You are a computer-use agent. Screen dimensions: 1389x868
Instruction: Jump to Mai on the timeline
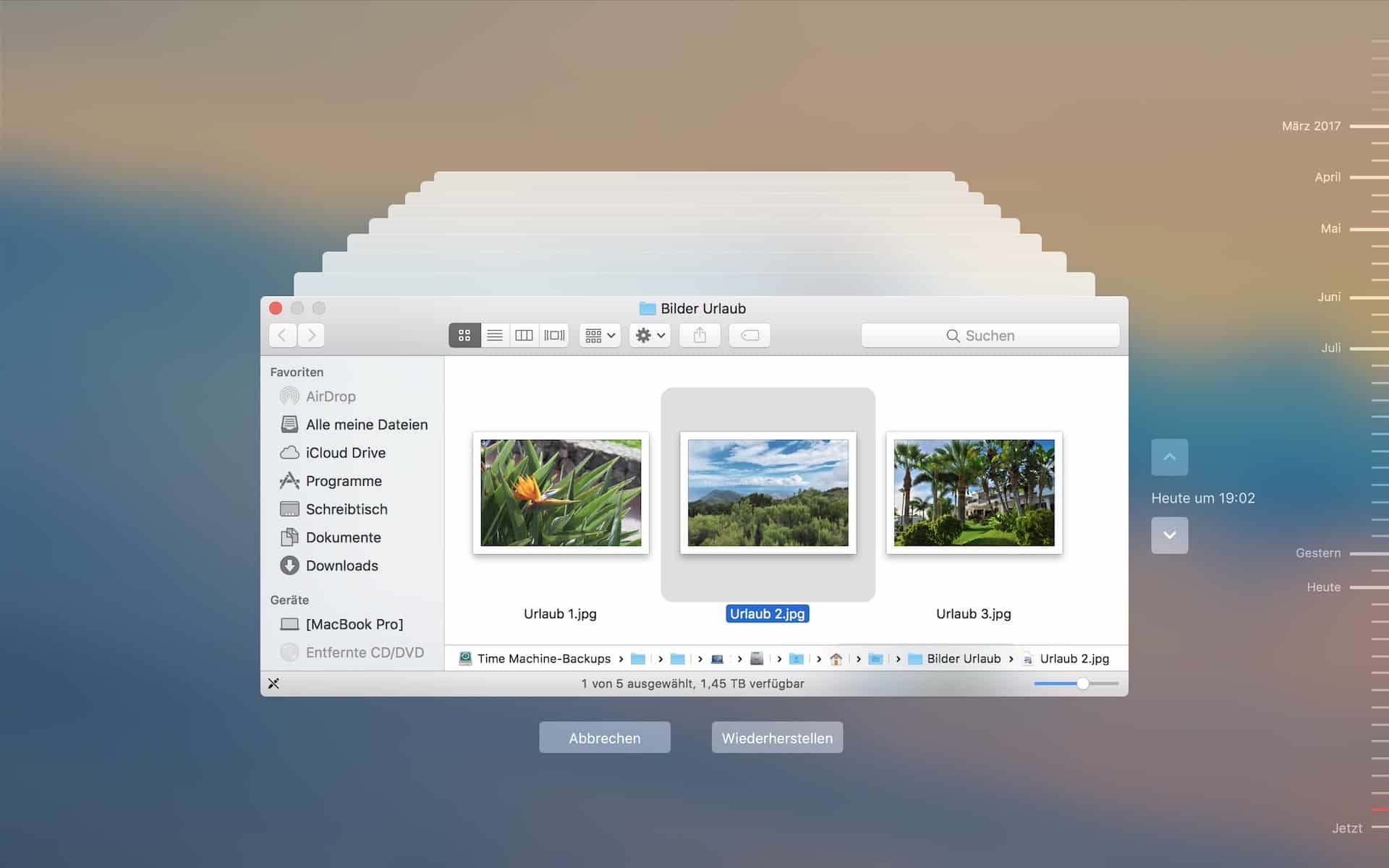[1330, 229]
